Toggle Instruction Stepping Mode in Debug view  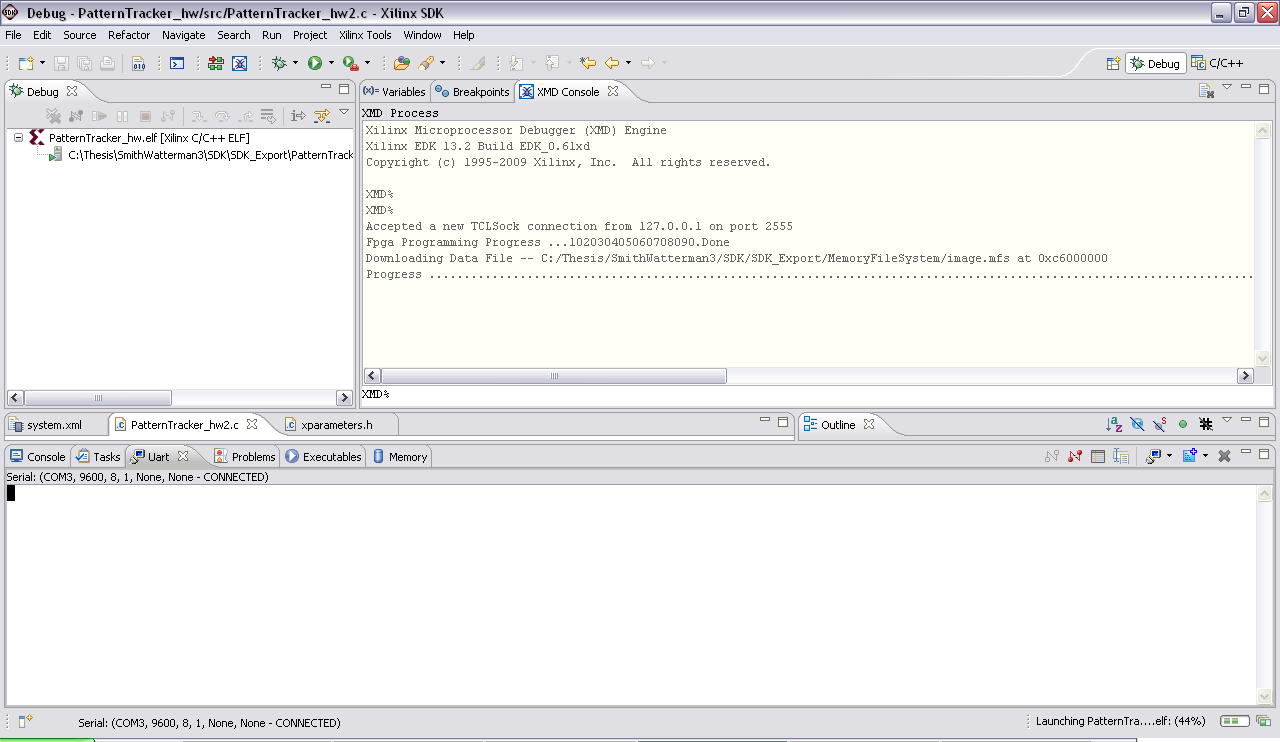pyautogui.click(x=298, y=116)
